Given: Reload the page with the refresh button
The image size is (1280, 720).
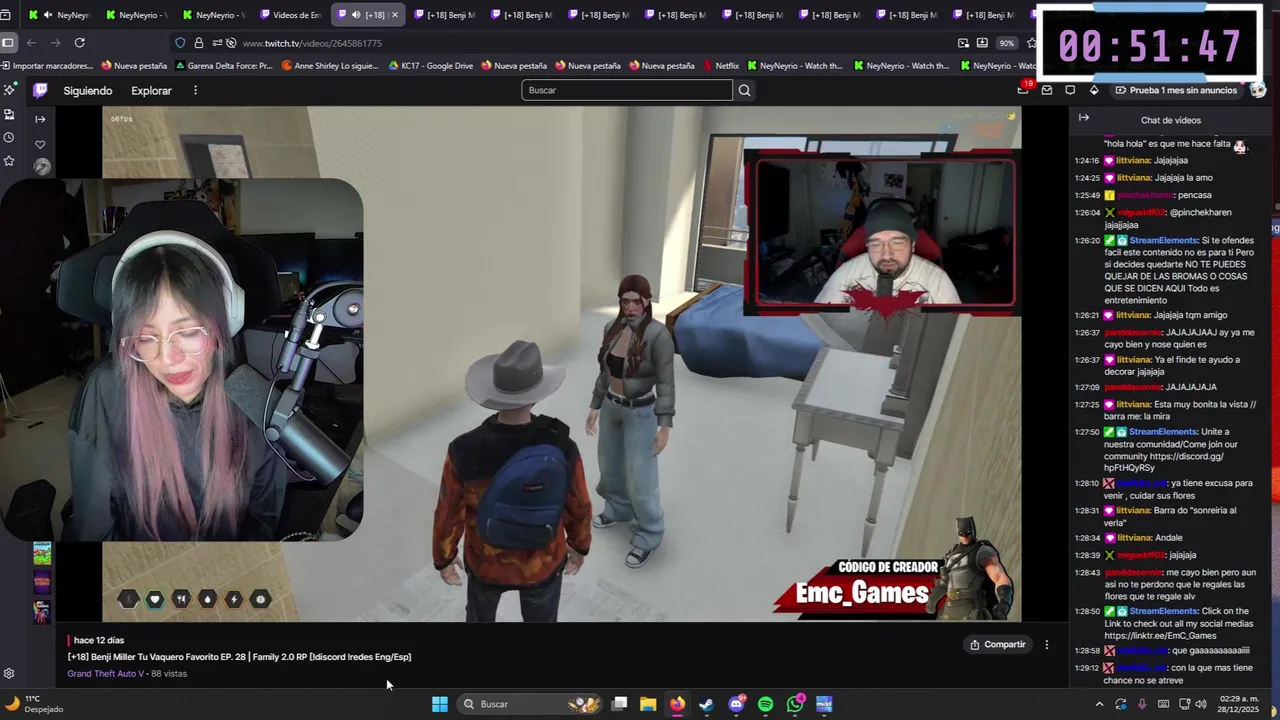Looking at the screenshot, I should click(79, 43).
